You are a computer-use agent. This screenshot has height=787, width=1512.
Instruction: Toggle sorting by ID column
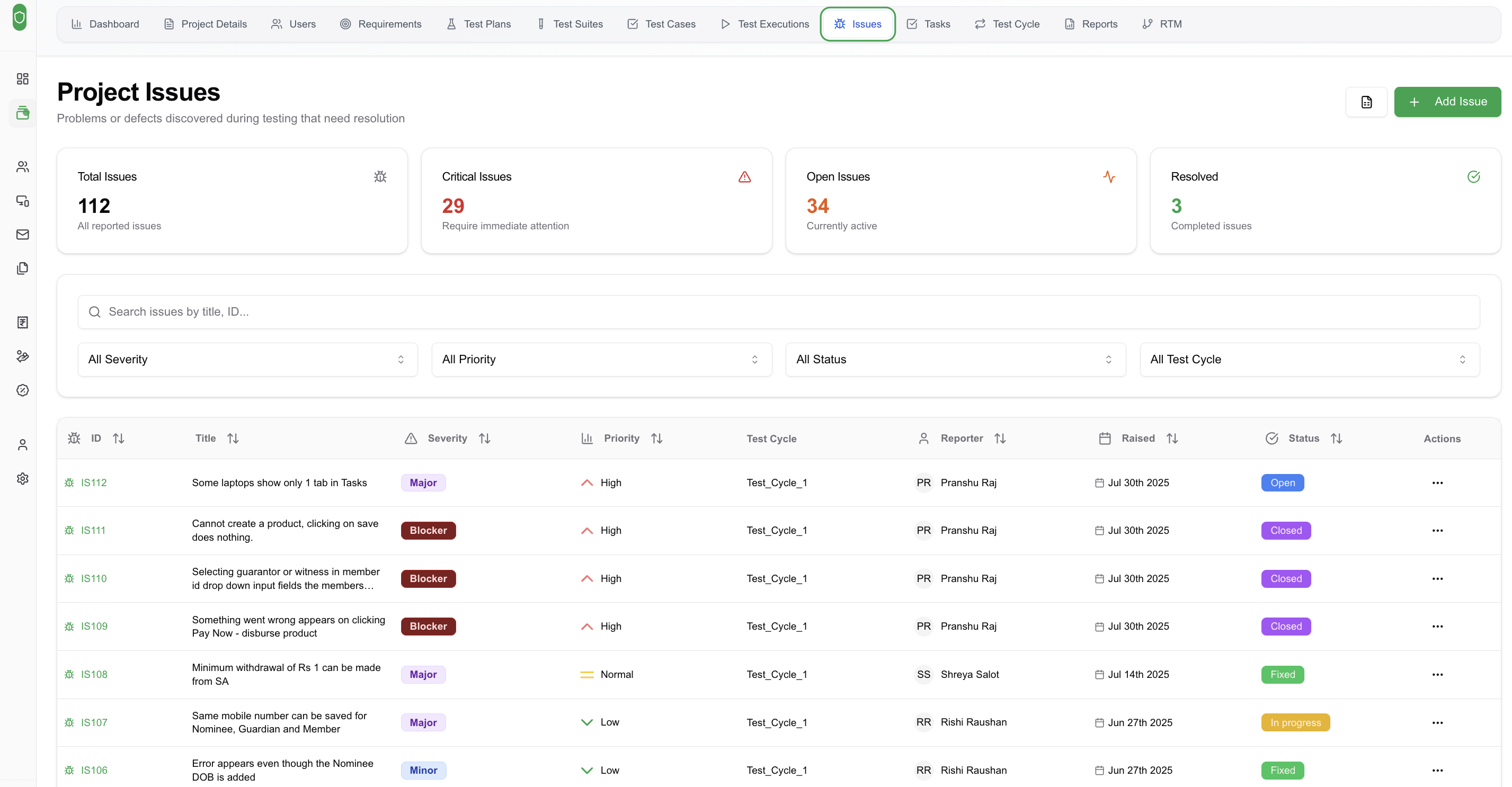119,439
